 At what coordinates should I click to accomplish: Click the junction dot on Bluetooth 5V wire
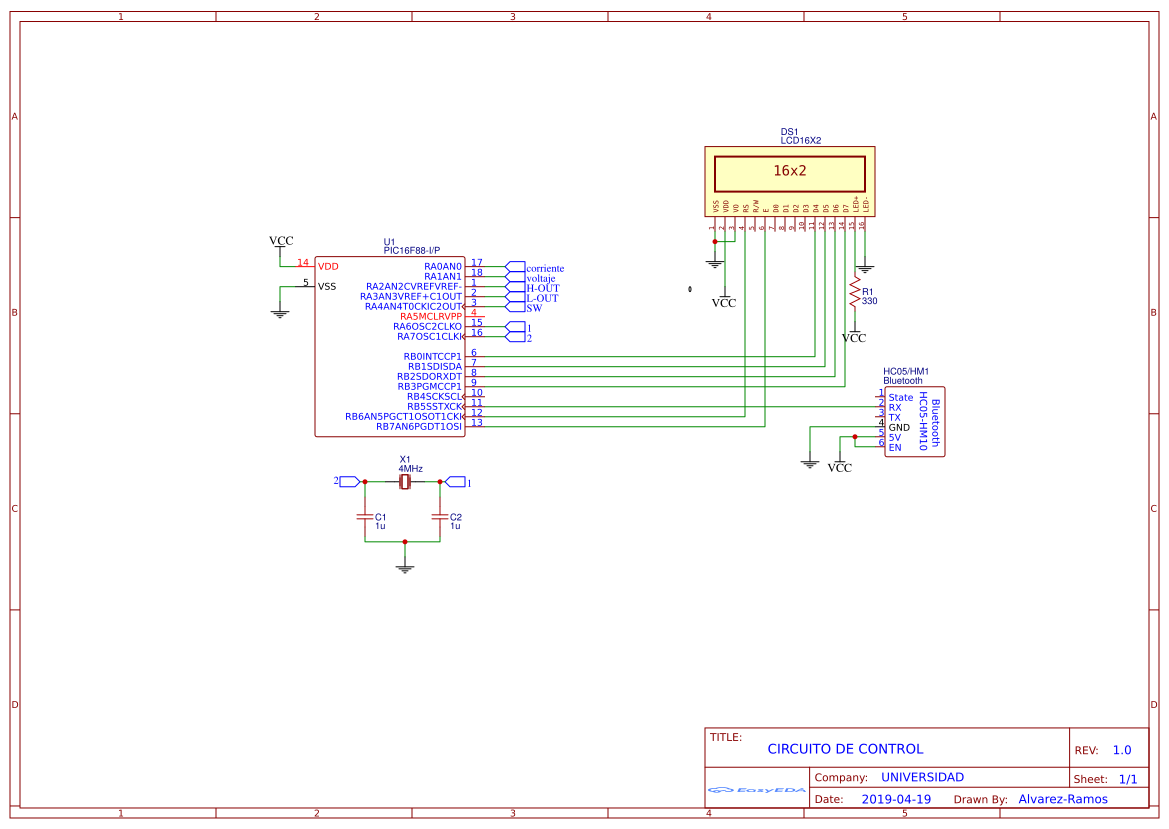[x=855, y=437]
